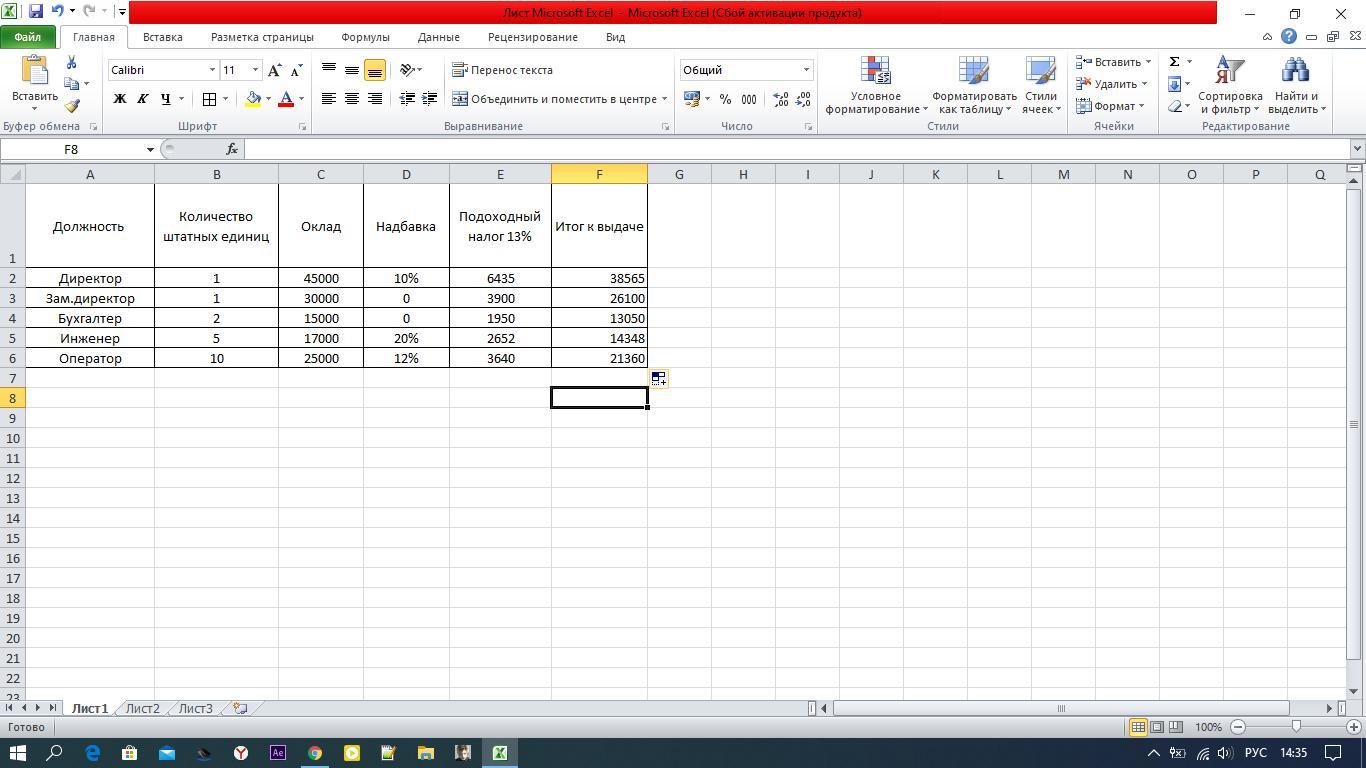
Task: Click Формат in the Ячейки group
Action: click(x=1110, y=106)
